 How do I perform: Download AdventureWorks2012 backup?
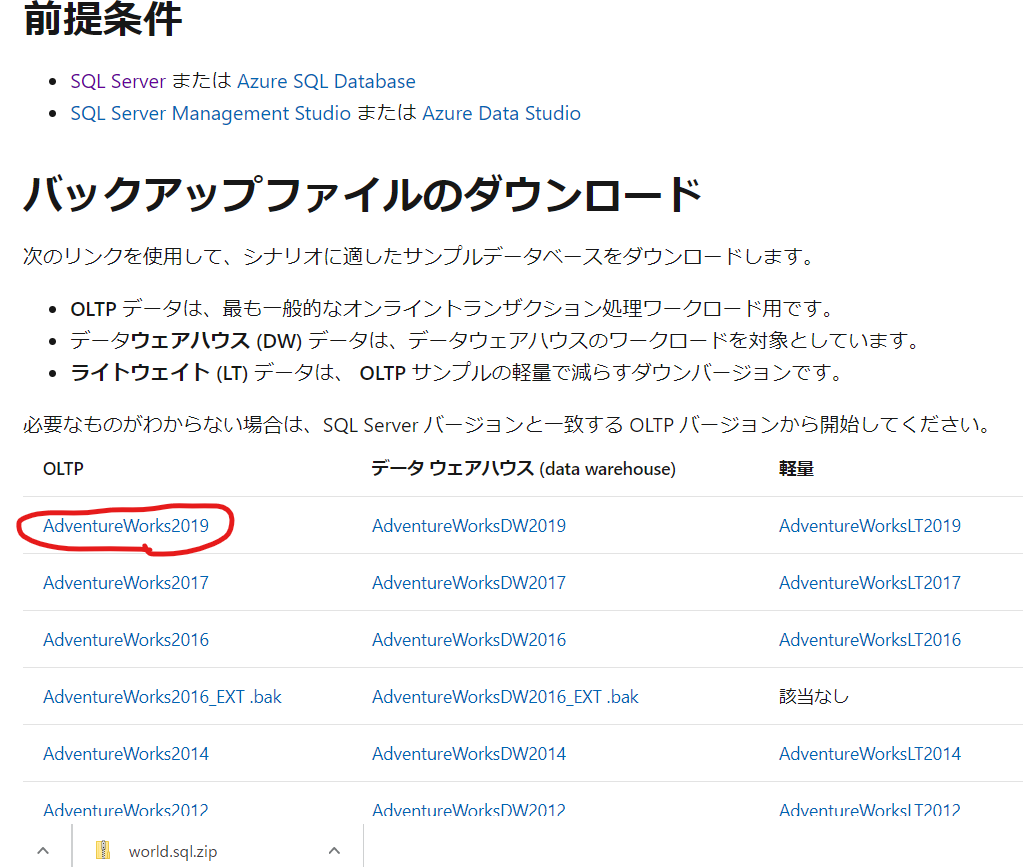(126, 810)
